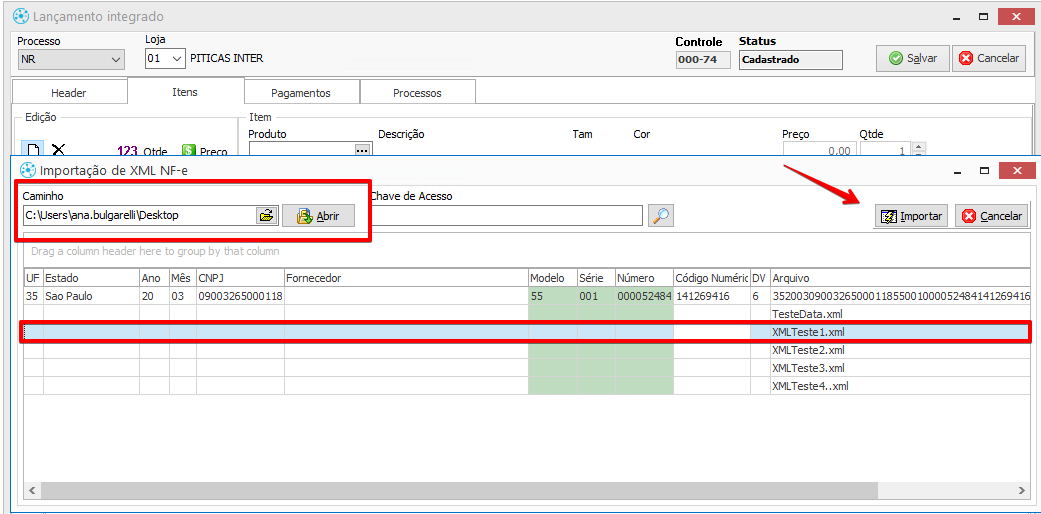Click the Chave de Acesso input field

click(x=505, y=215)
